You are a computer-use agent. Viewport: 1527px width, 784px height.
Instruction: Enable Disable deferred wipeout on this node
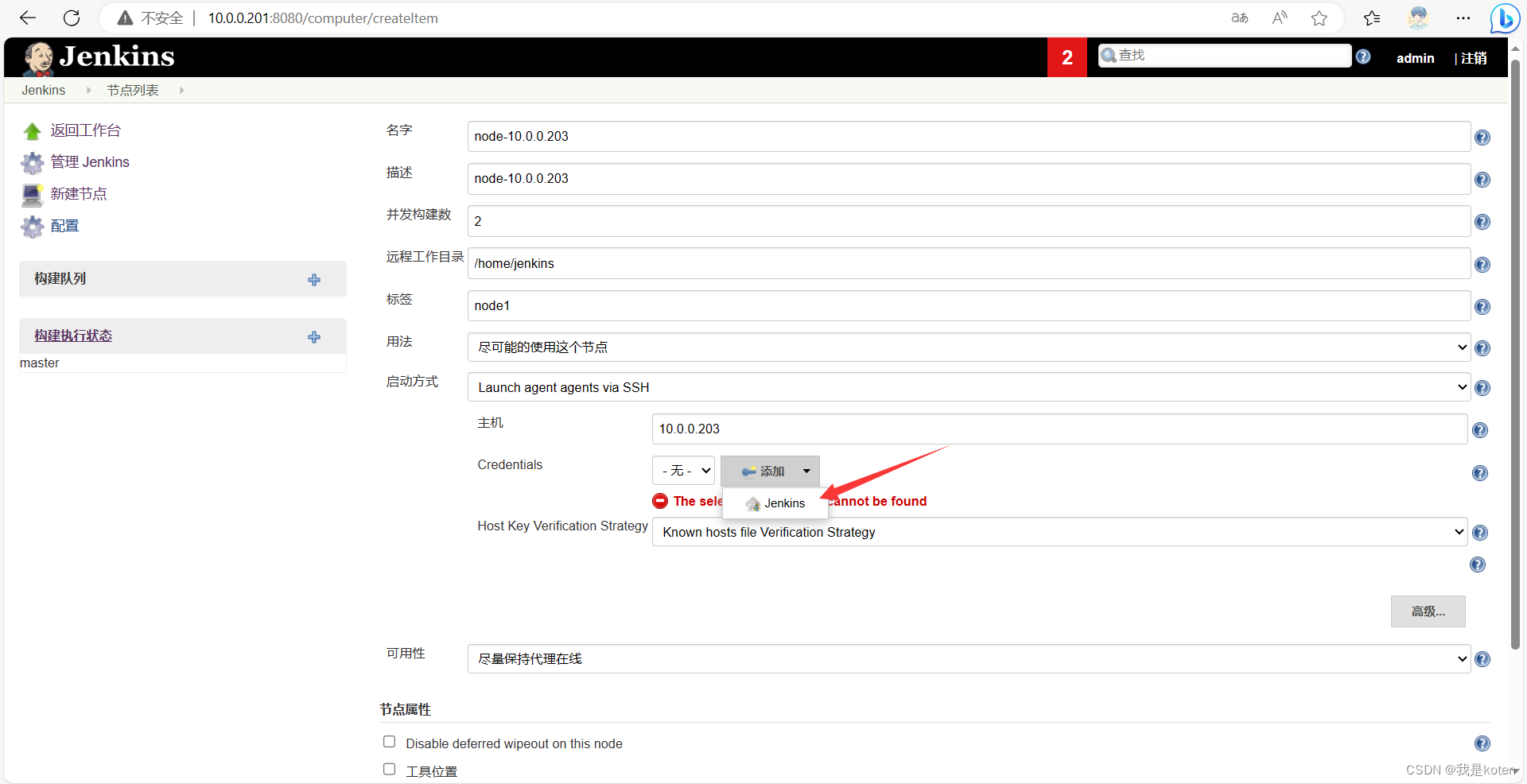coord(390,742)
